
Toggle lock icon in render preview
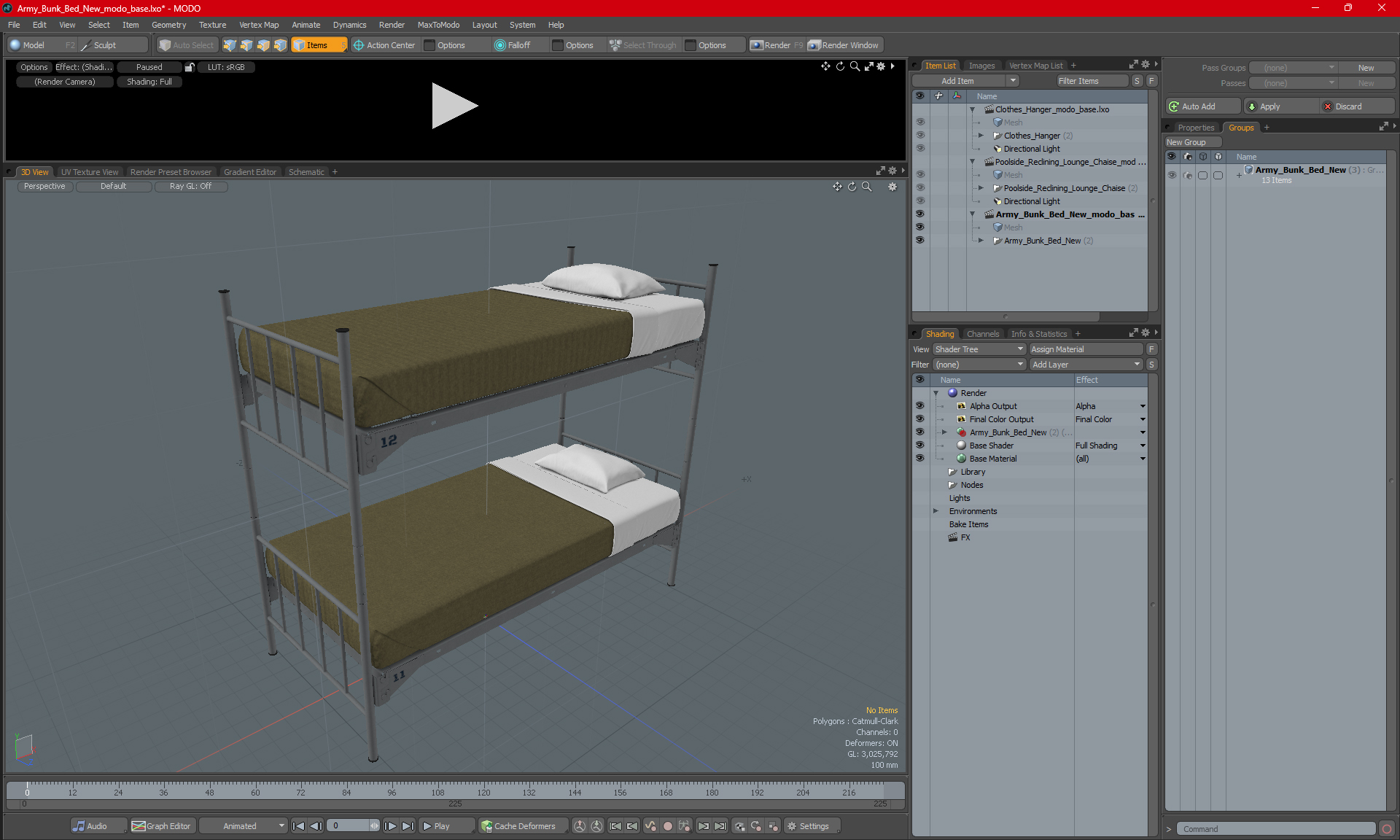[190, 67]
